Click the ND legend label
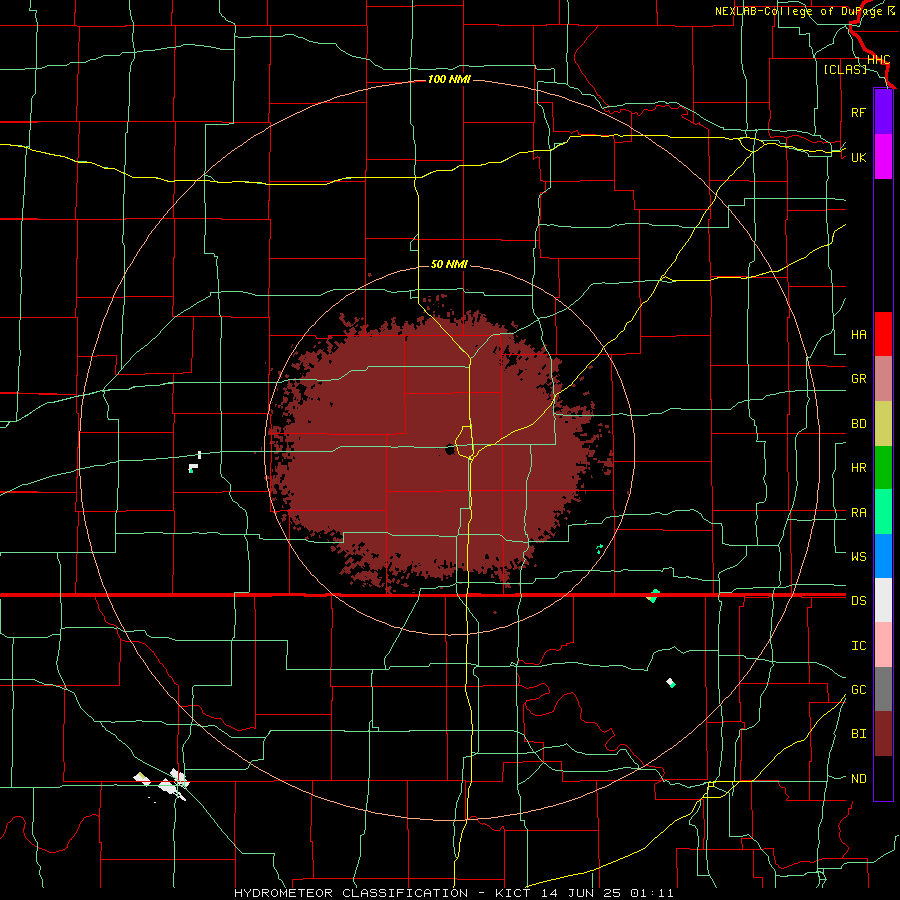Screen dimensions: 900x900 pyautogui.click(x=858, y=779)
